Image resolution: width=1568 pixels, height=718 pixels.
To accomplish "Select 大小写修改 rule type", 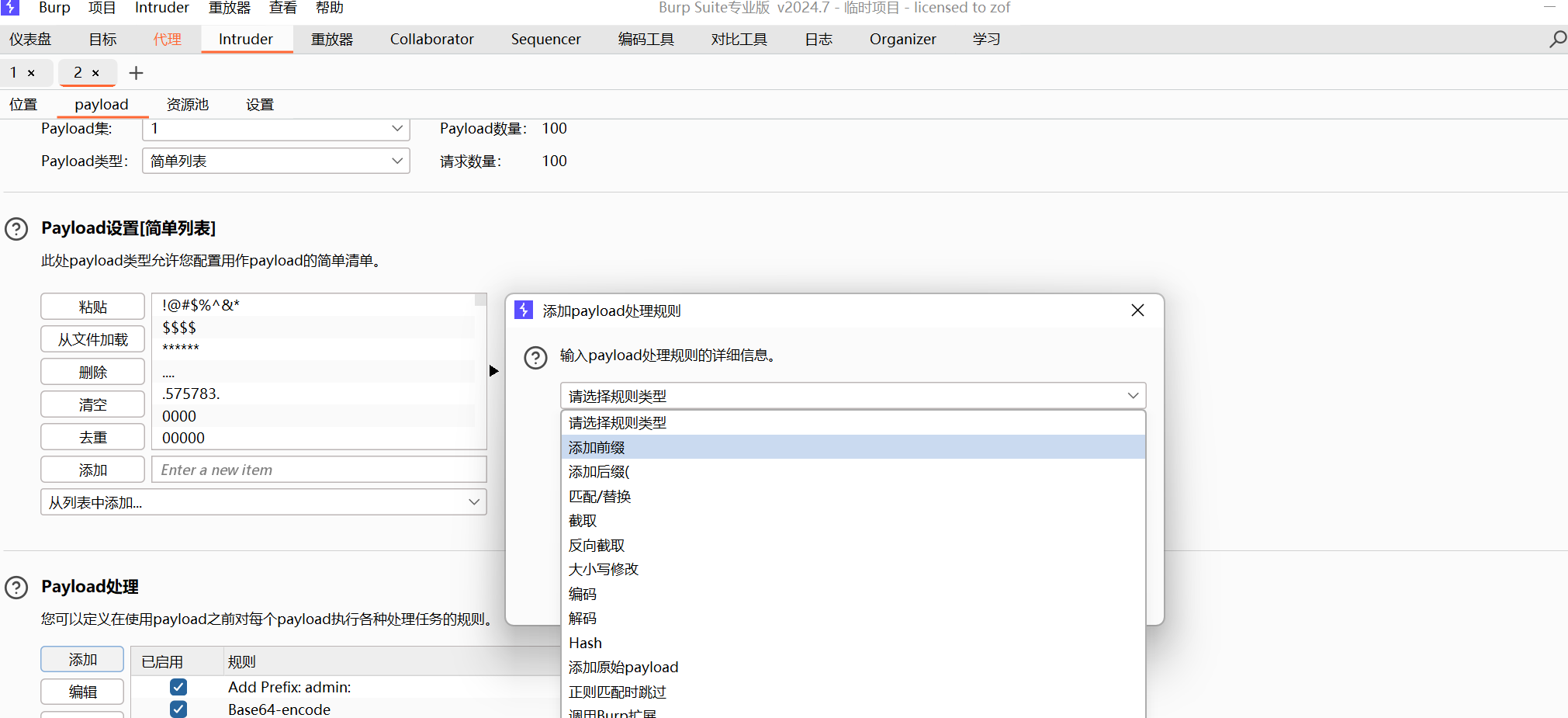I will (x=853, y=569).
